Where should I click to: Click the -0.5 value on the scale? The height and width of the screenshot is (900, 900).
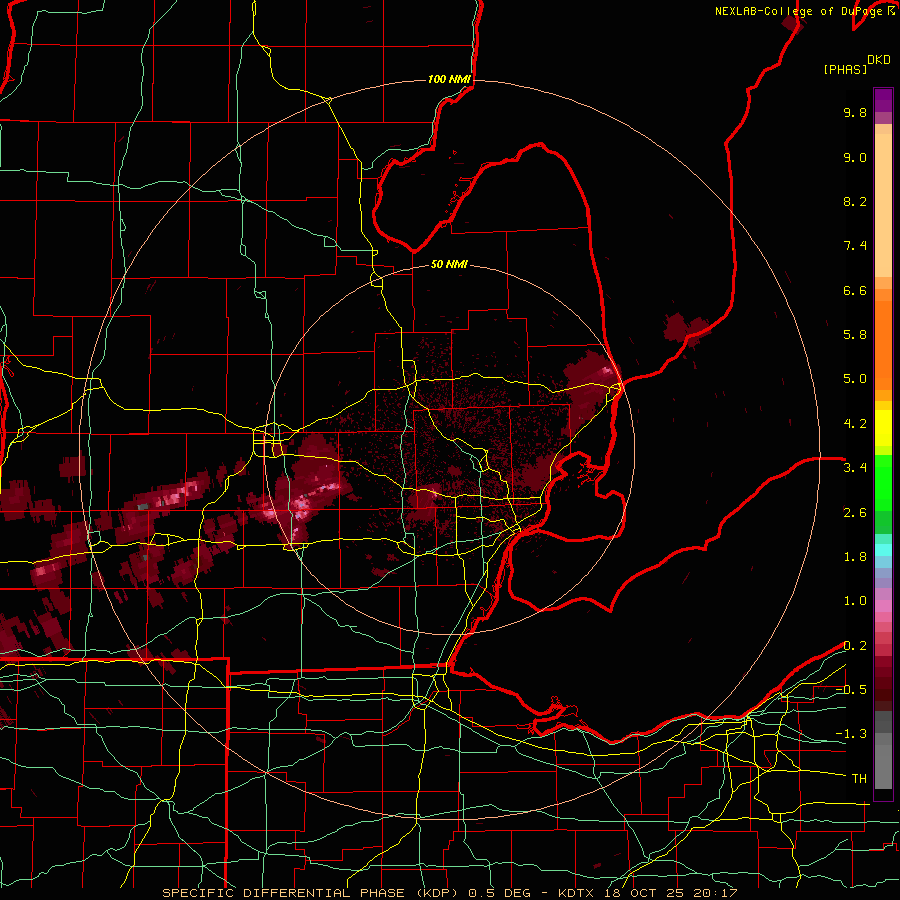pos(851,690)
